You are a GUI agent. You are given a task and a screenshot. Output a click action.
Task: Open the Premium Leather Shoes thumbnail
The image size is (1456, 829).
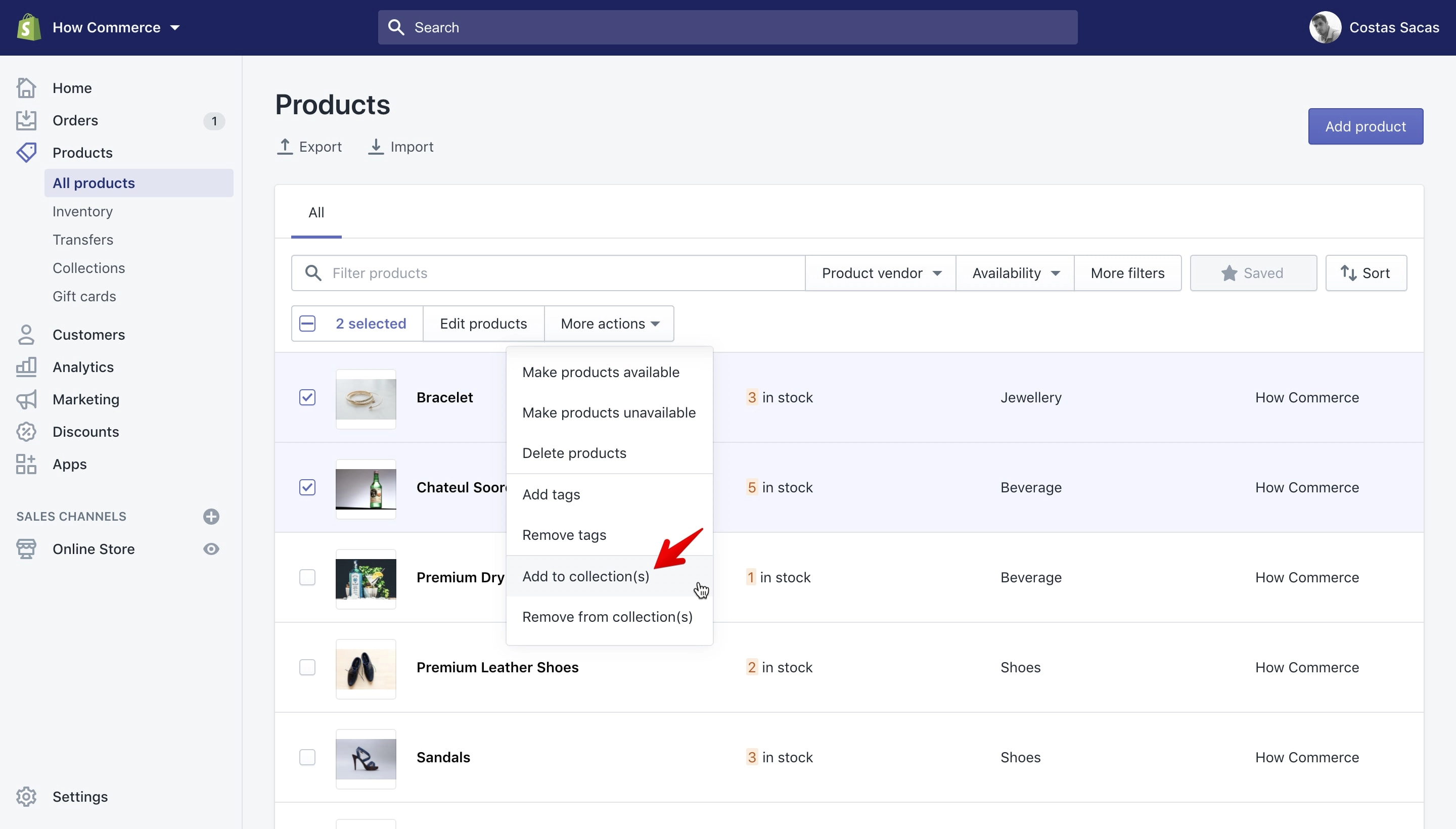point(366,669)
